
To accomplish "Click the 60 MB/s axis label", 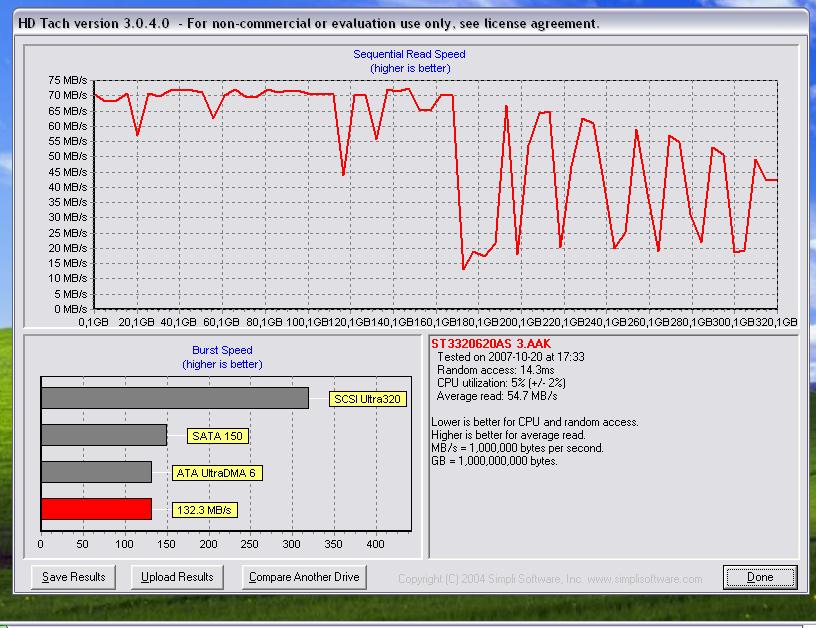I will pos(68,126).
